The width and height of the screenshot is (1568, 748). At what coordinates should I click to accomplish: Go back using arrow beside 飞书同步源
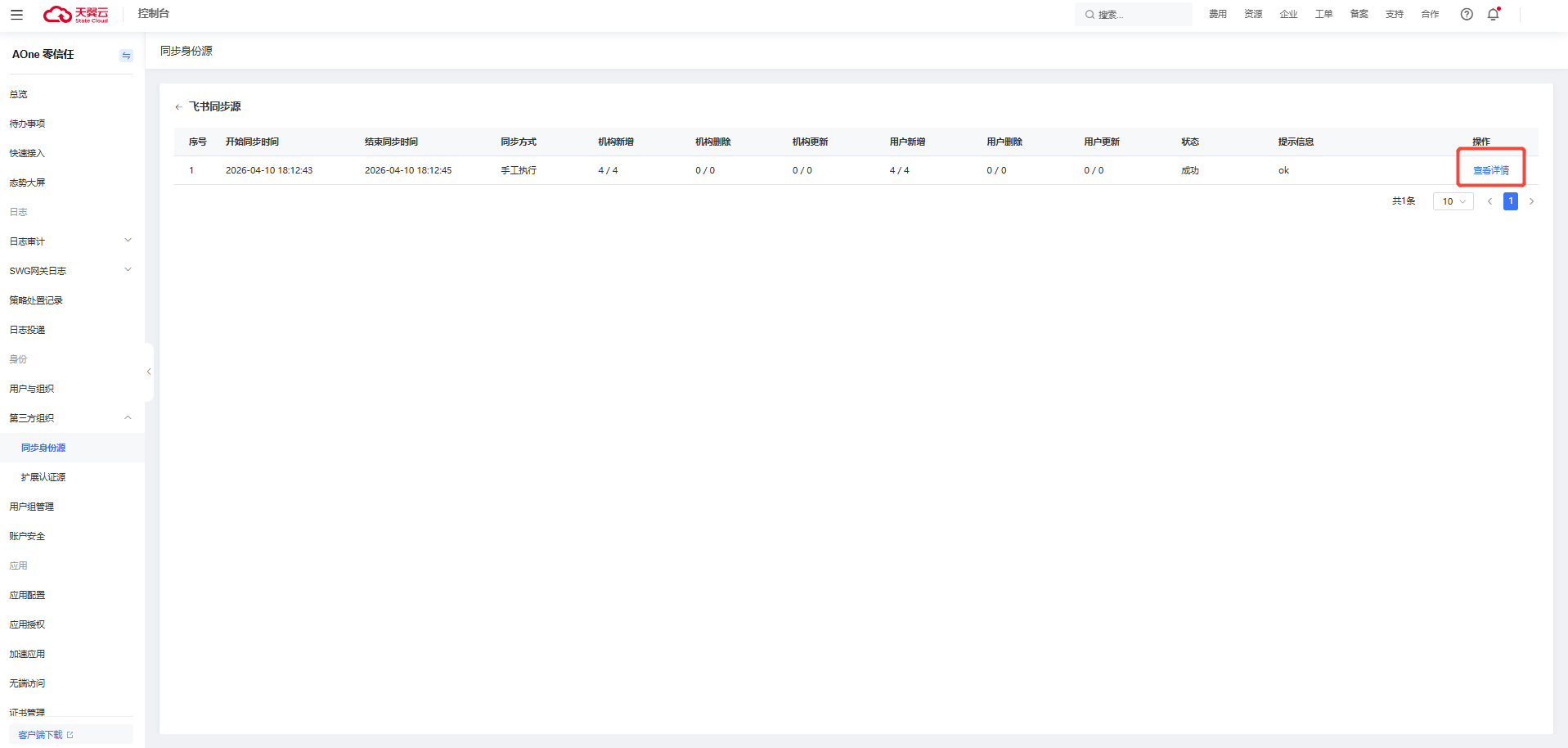point(178,107)
